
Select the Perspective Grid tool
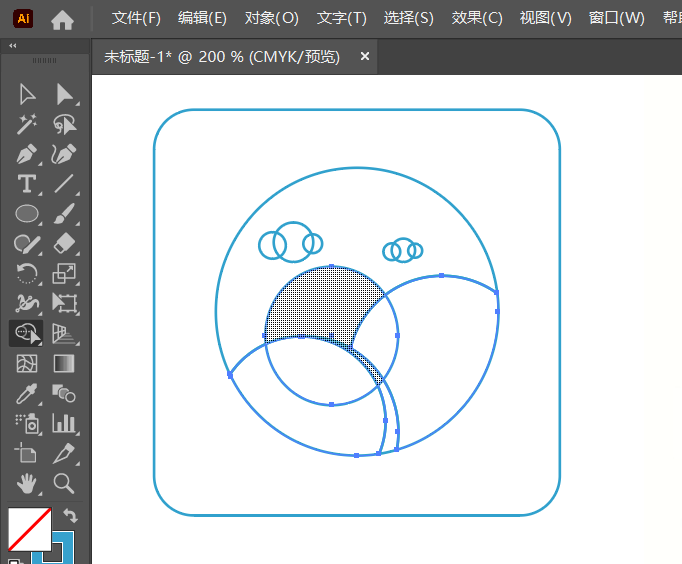pos(64,334)
